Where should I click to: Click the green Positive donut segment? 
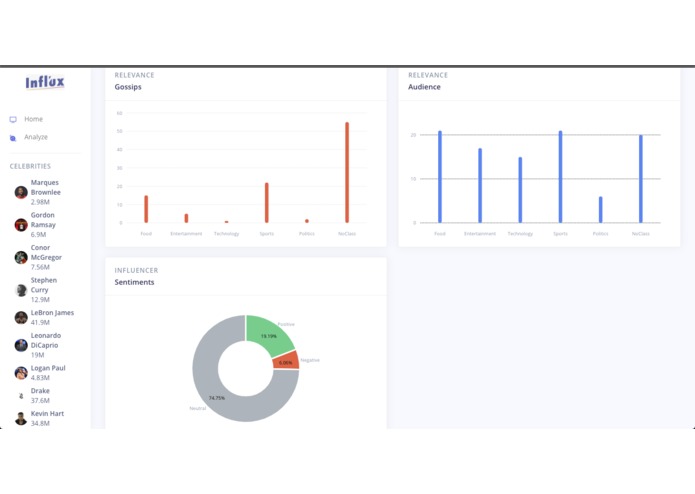click(x=268, y=335)
